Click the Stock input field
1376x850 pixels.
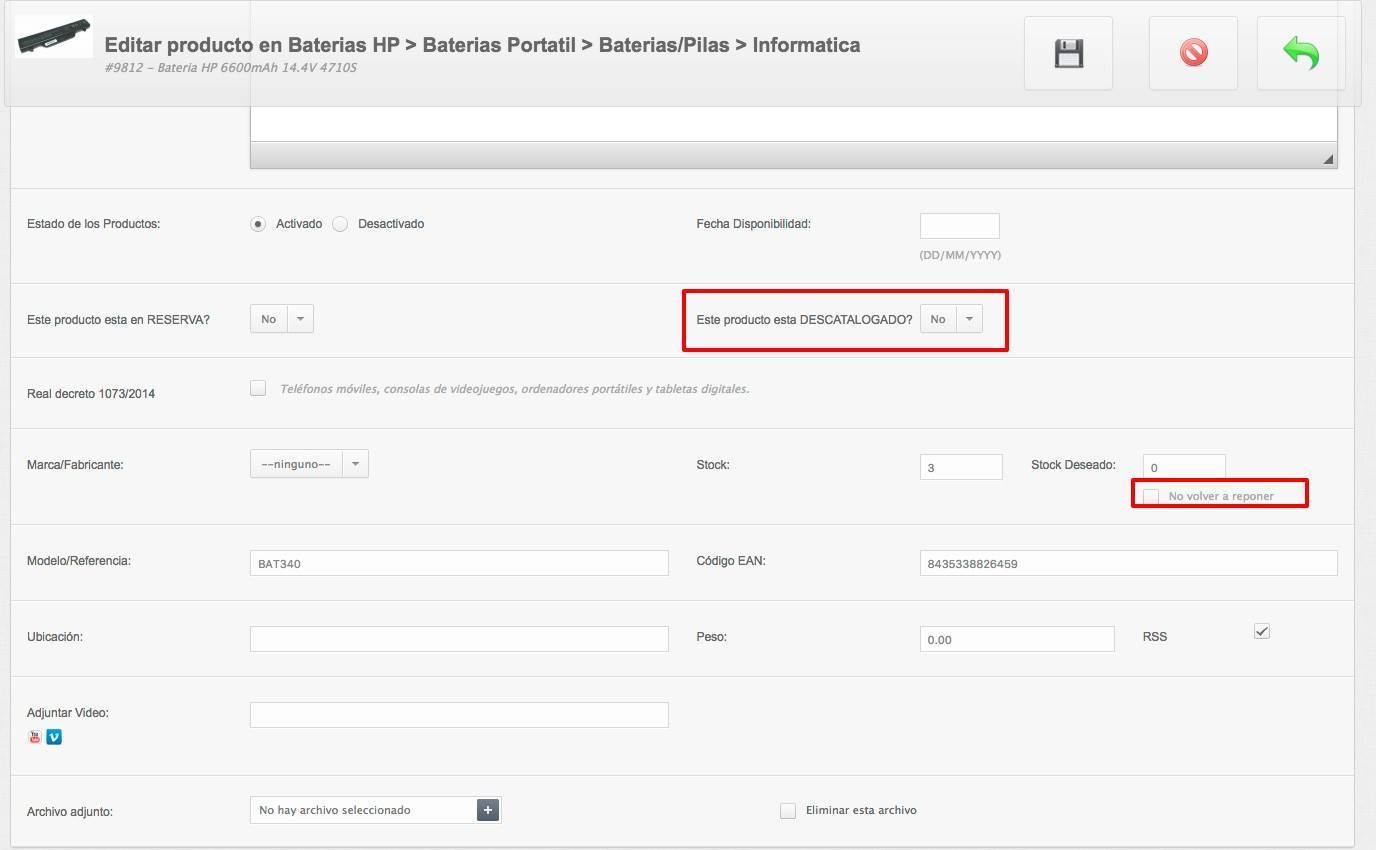point(961,467)
